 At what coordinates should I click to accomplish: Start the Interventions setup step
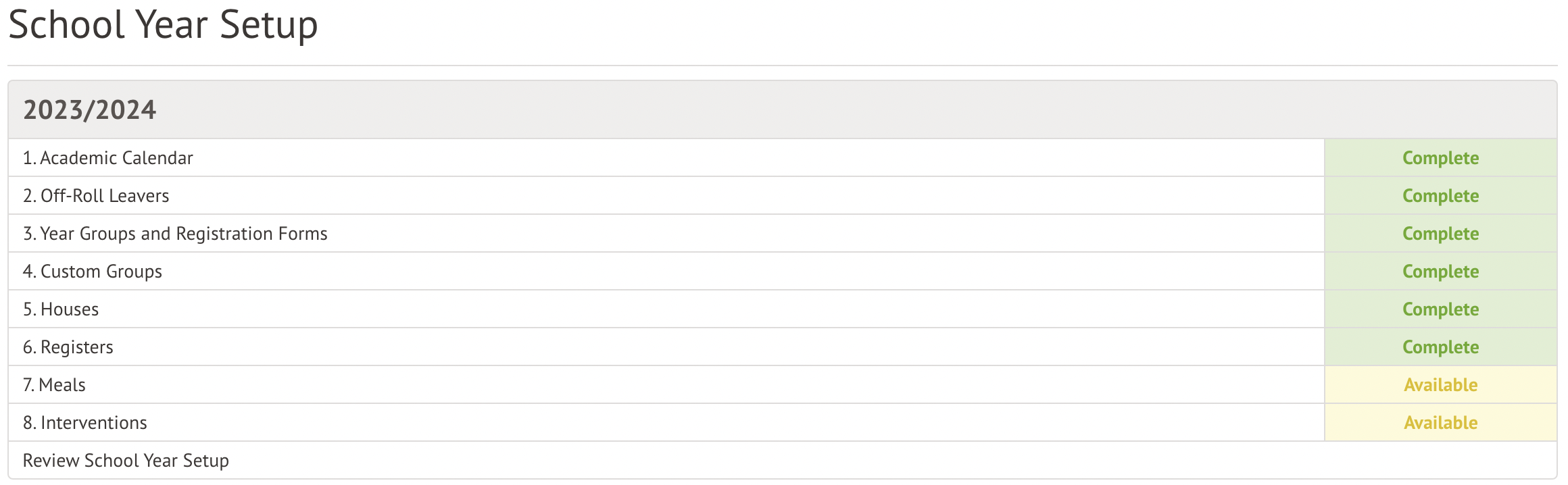click(x=85, y=423)
